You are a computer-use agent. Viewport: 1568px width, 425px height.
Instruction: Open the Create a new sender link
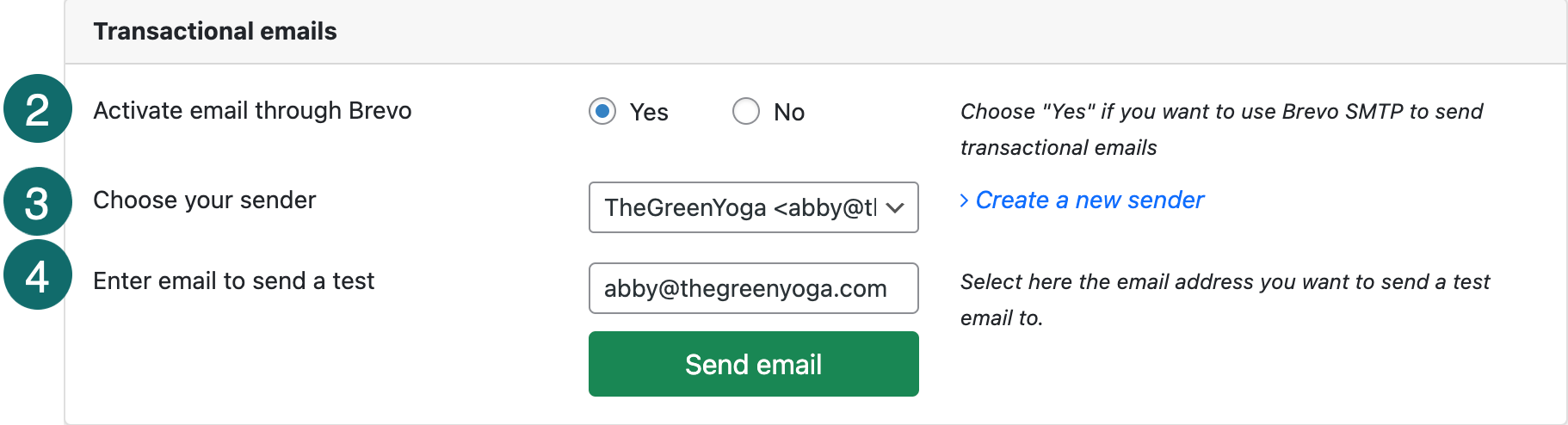pyautogui.click(x=1090, y=200)
